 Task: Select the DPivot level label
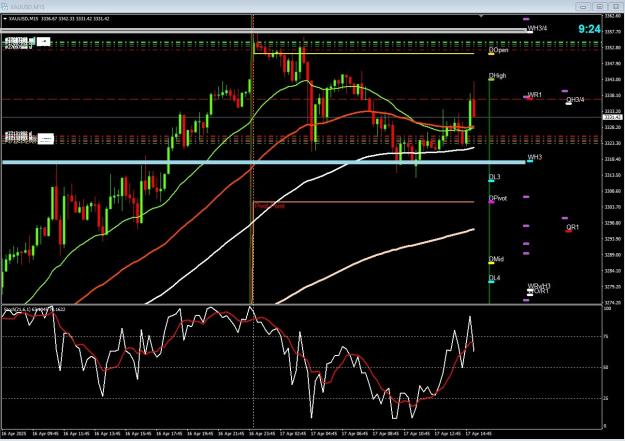pos(498,198)
